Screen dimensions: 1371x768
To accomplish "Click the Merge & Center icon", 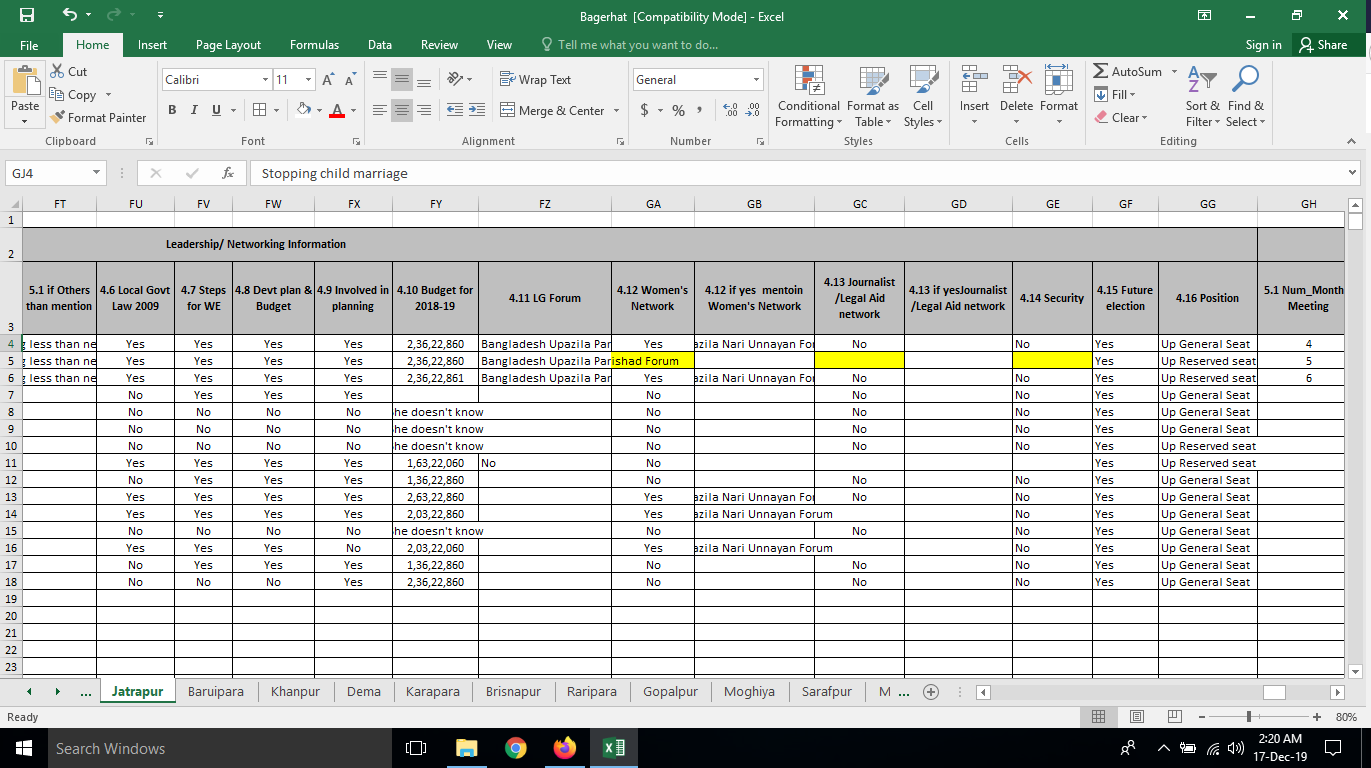I will tap(507, 111).
